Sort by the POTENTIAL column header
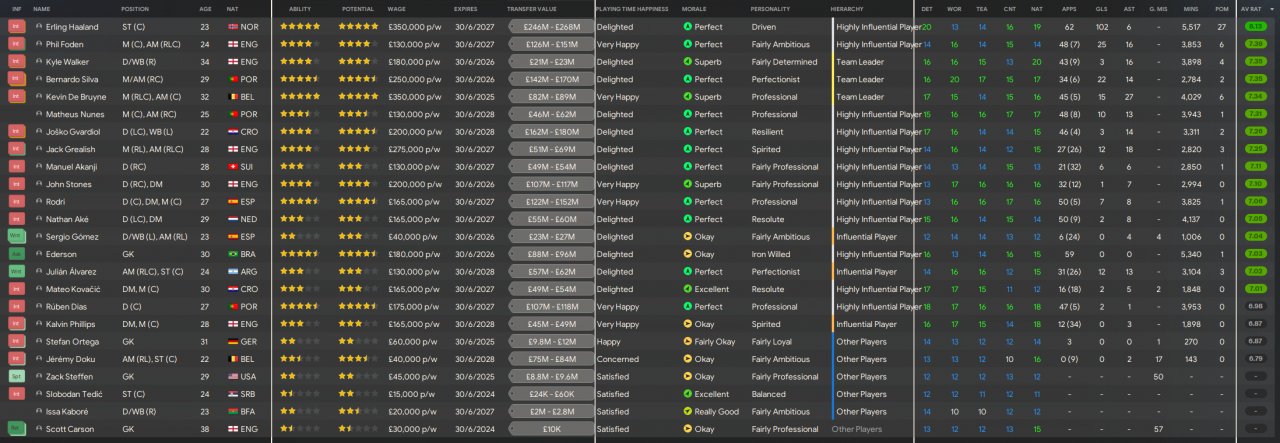The width and height of the screenshot is (1280, 443). pyautogui.click(x=358, y=8)
